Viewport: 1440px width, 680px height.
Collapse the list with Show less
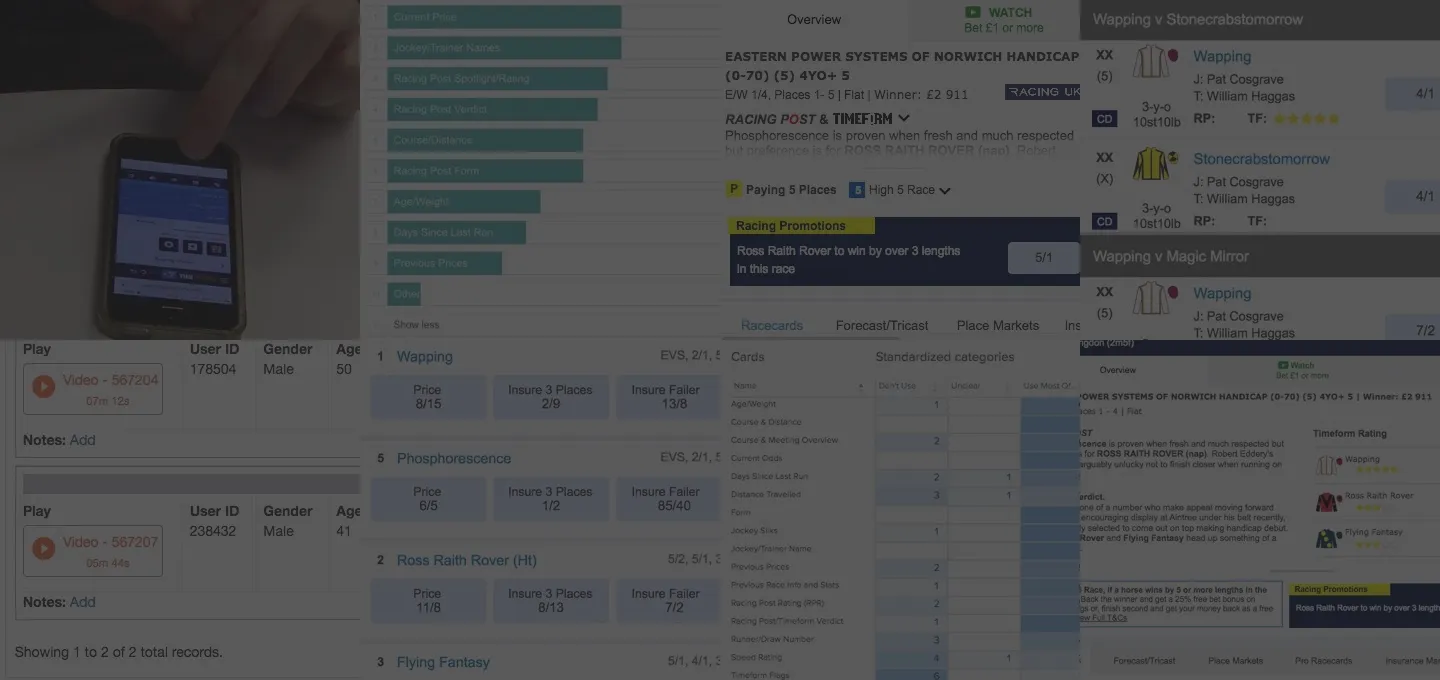click(x=416, y=324)
